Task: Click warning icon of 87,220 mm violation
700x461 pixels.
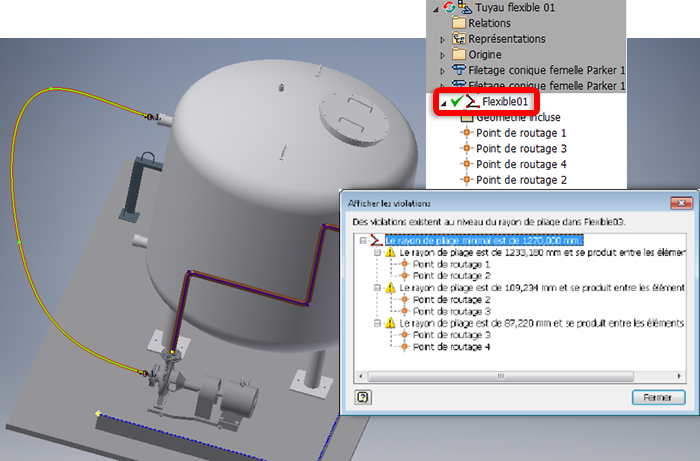Action: tap(390, 323)
